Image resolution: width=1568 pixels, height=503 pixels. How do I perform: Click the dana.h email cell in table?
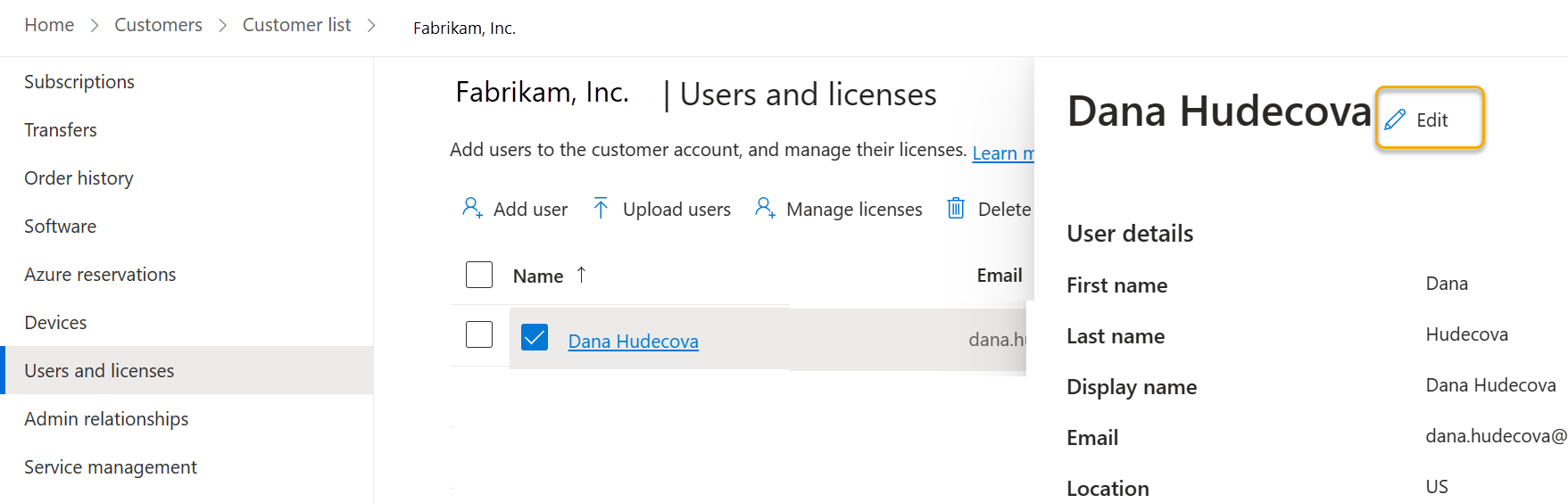[998, 340]
